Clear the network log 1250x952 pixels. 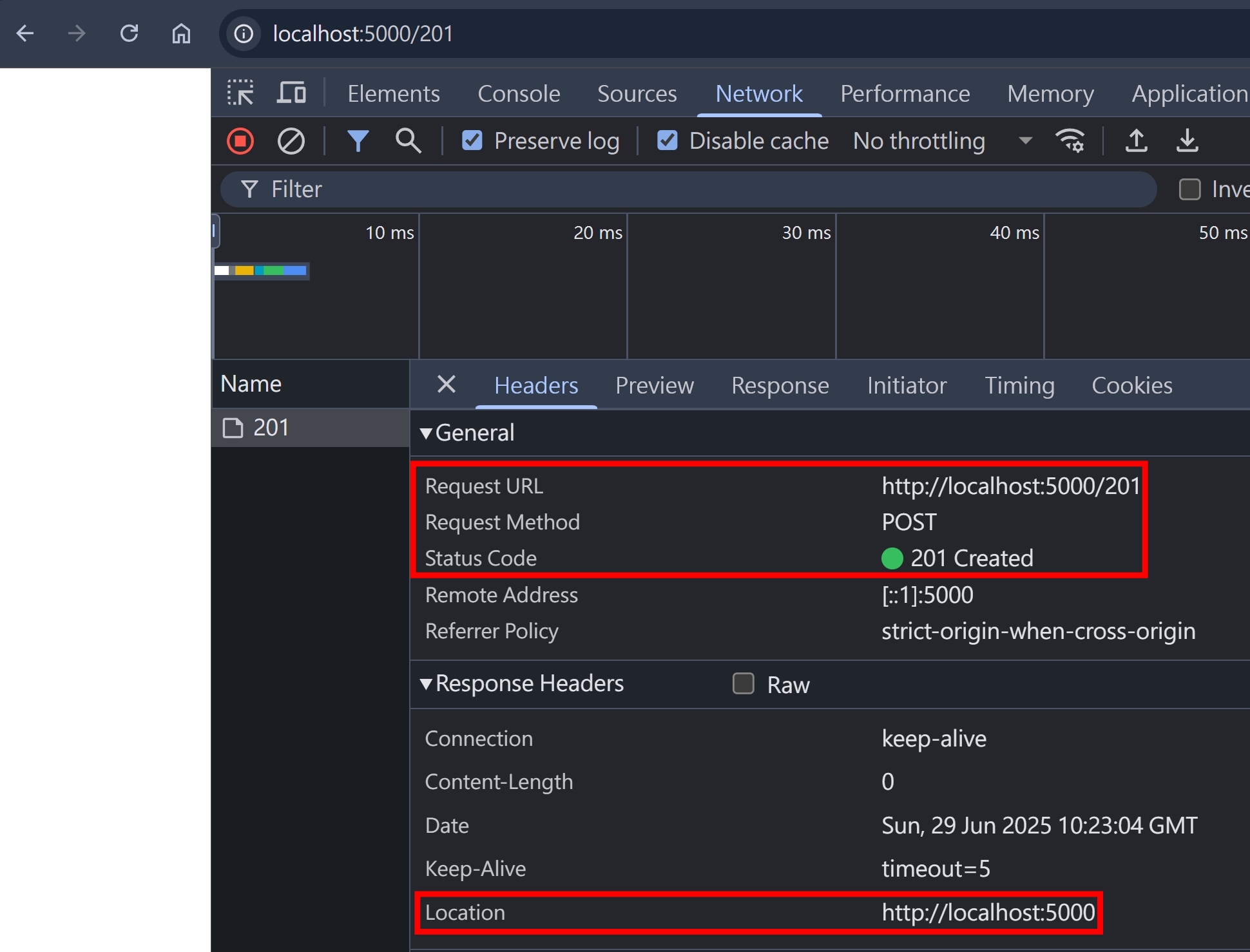(x=291, y=141)
